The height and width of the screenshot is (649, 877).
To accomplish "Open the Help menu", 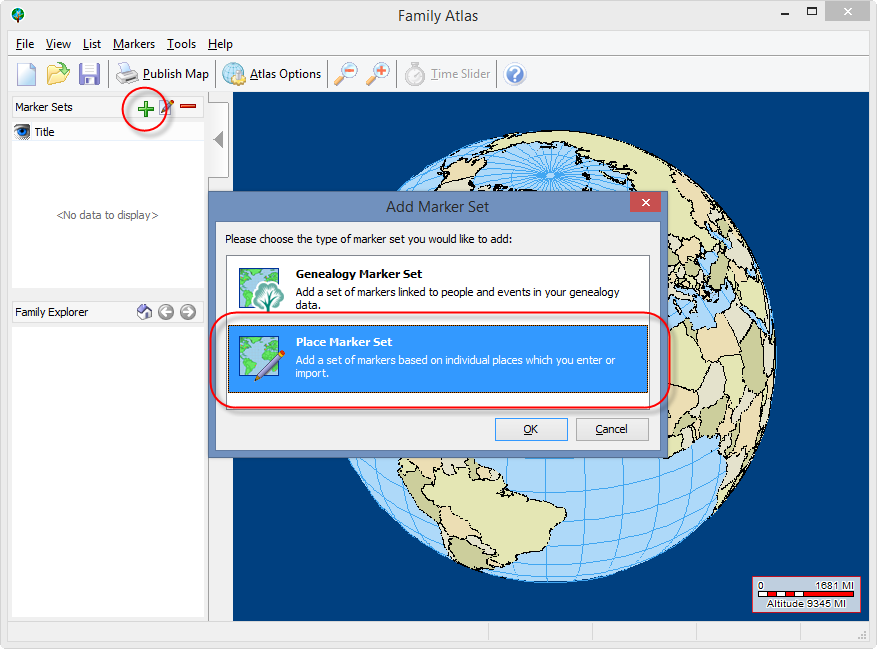I will (x=220, y=44).
